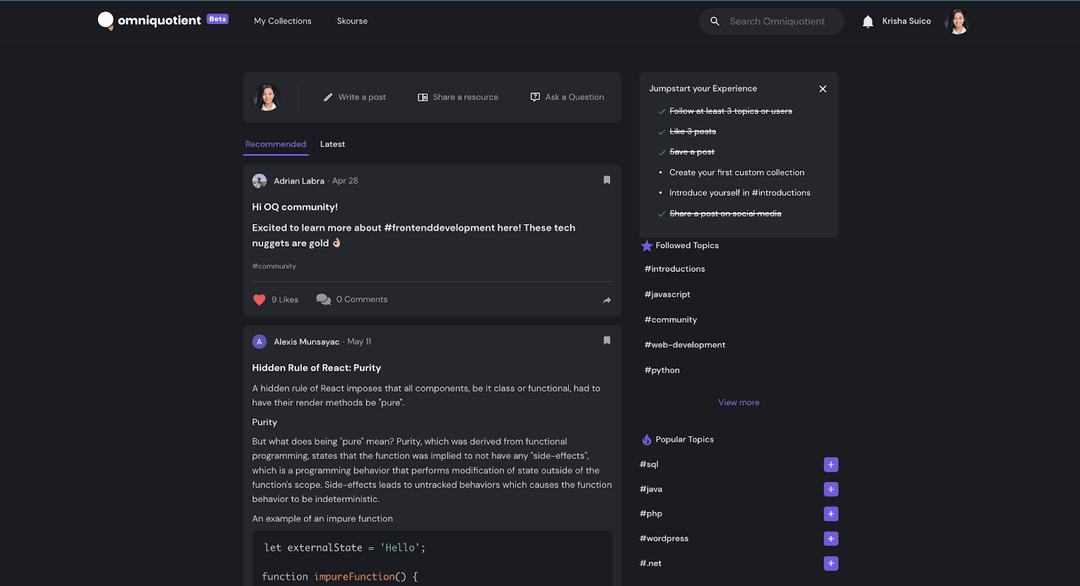
Task: Open the #wordpress popular topic
Action: [664, 539]
